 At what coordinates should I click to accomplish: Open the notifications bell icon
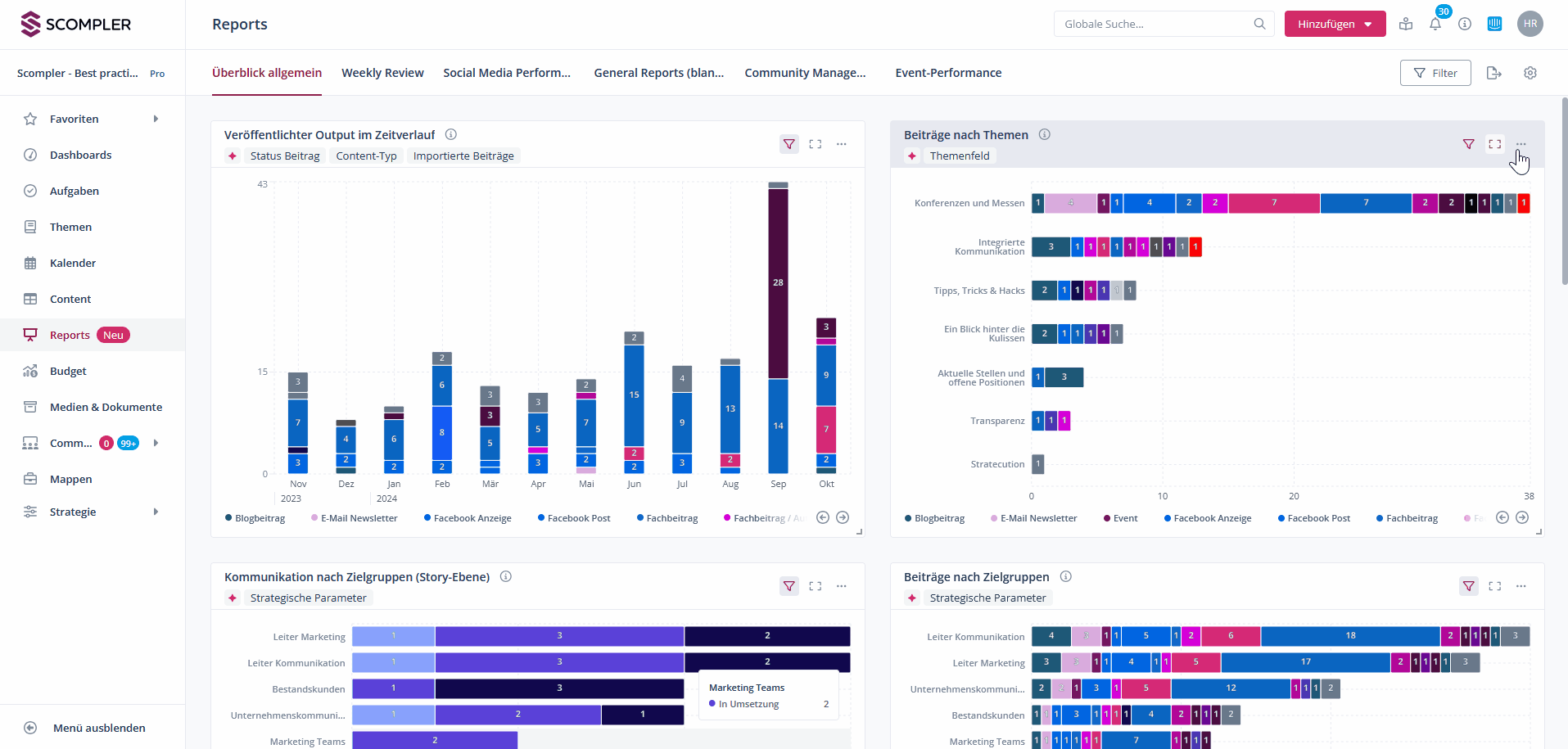point(1435,25)
